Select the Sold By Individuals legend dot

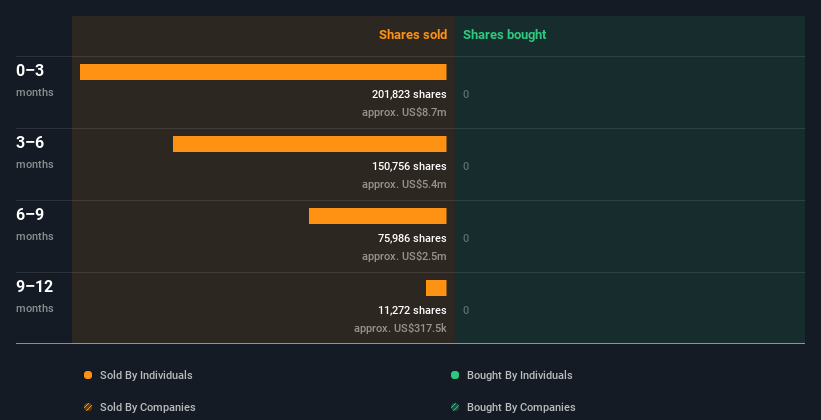coord(88,375)
